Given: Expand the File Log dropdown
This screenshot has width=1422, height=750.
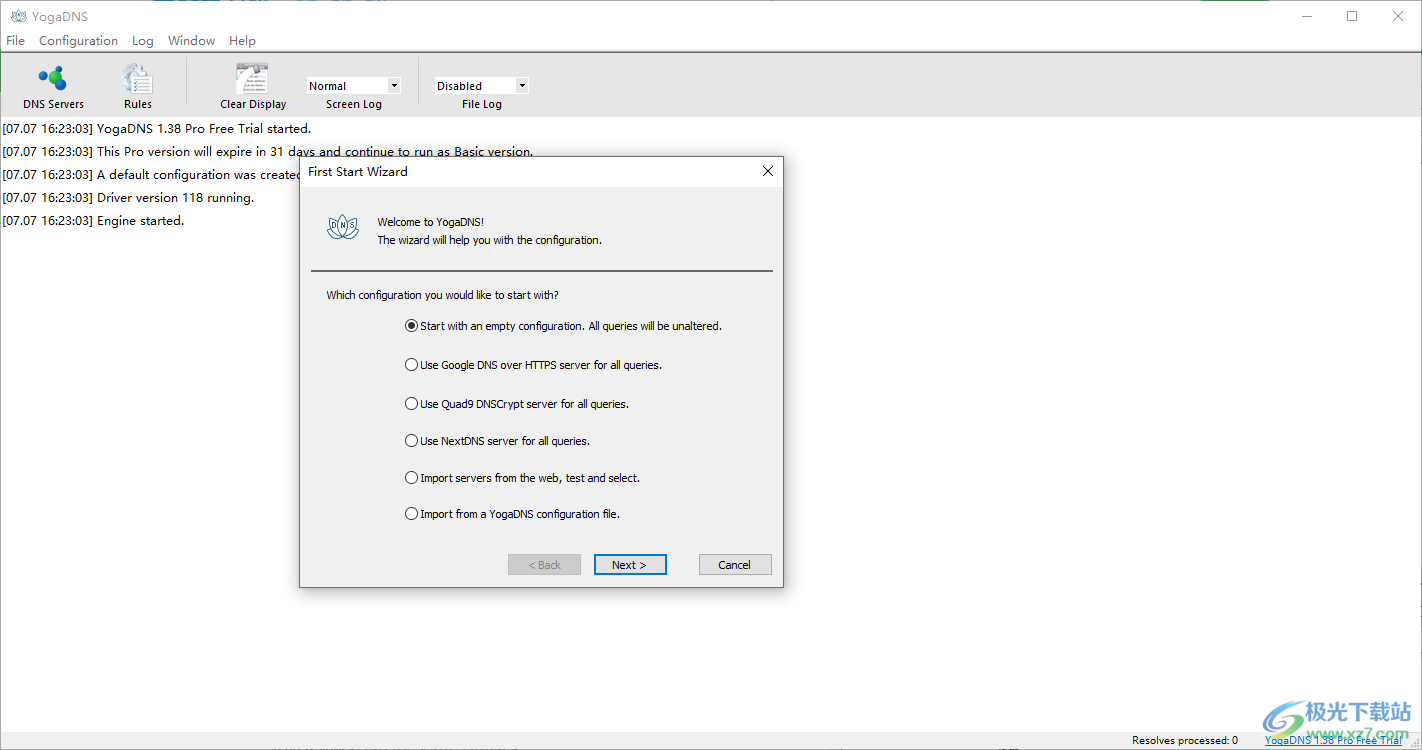Looking at the screenshot, I should point(522,86).
